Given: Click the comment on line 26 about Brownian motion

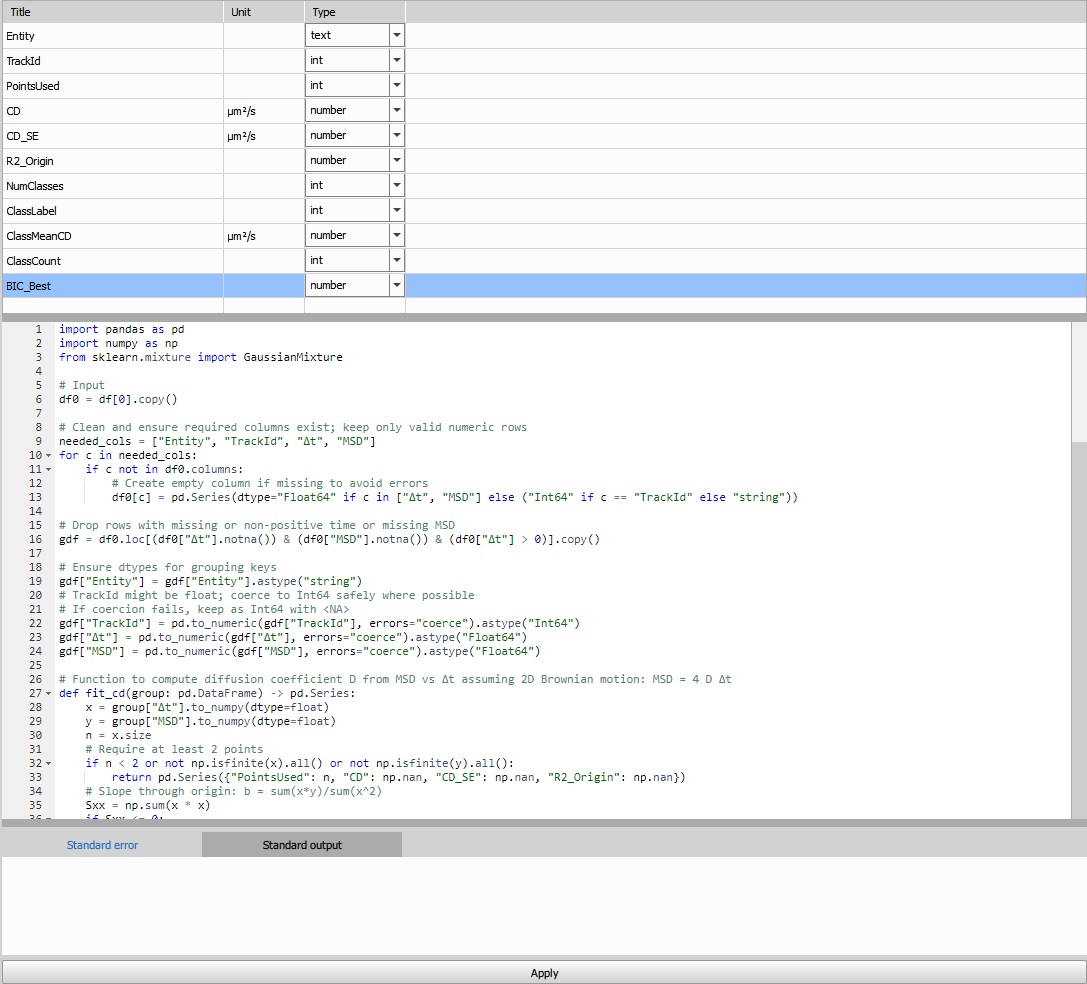Looking at the screenshot, I should click(x=395, y=680).
